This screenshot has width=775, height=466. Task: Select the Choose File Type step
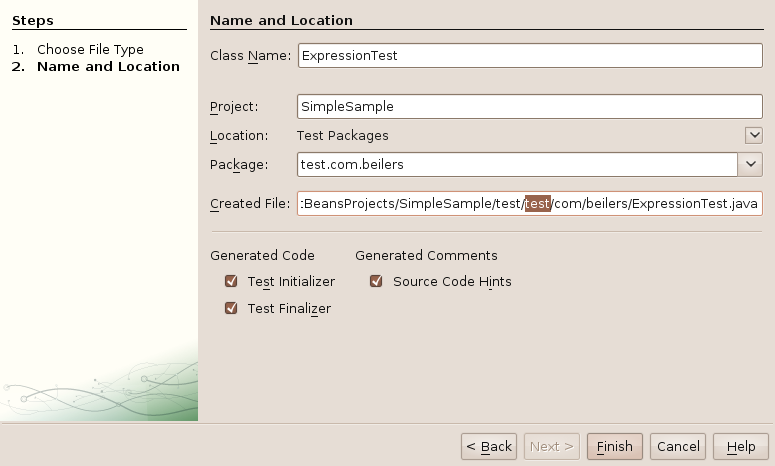(x=90, y=49)
